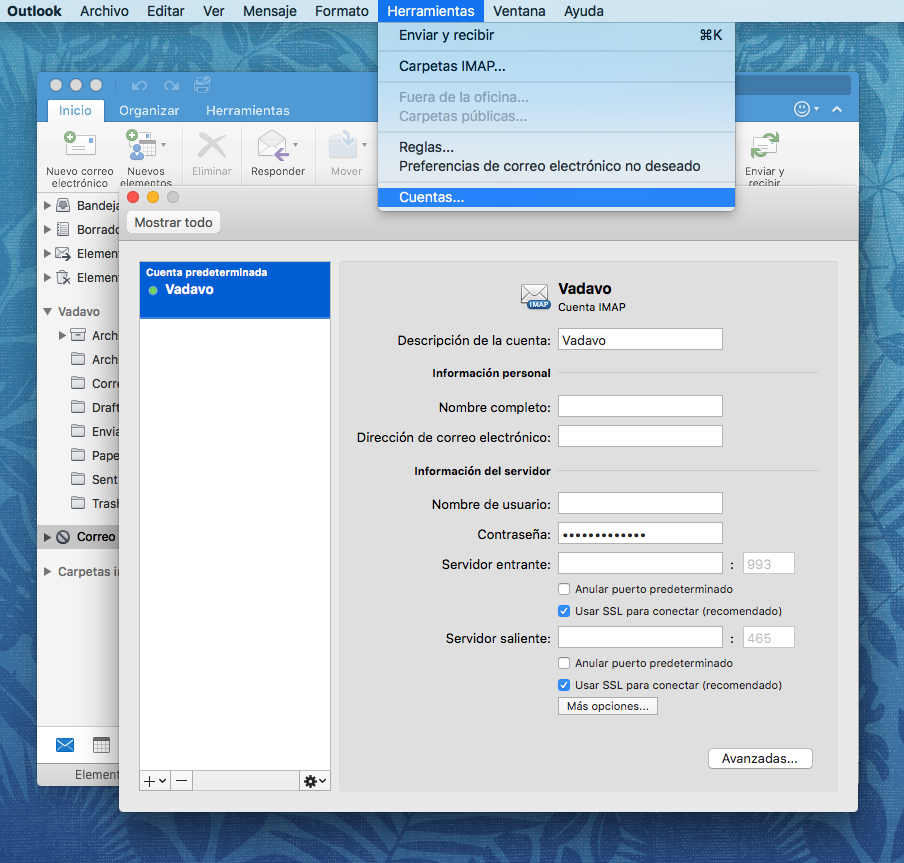Click the Nombre de usuario field
Screen dimensions: 904x863
point(640,503)
